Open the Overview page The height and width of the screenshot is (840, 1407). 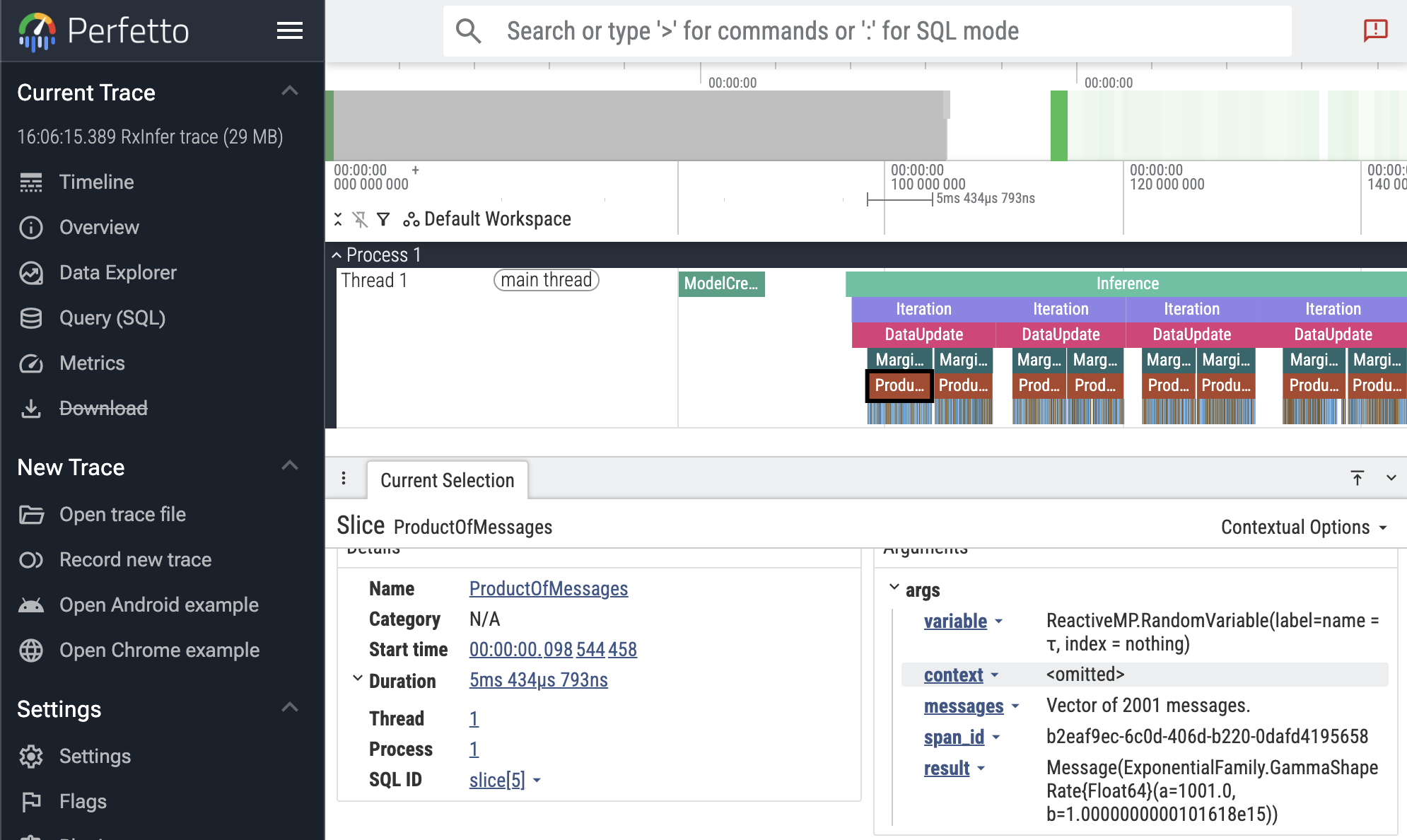tap(99, 228)
